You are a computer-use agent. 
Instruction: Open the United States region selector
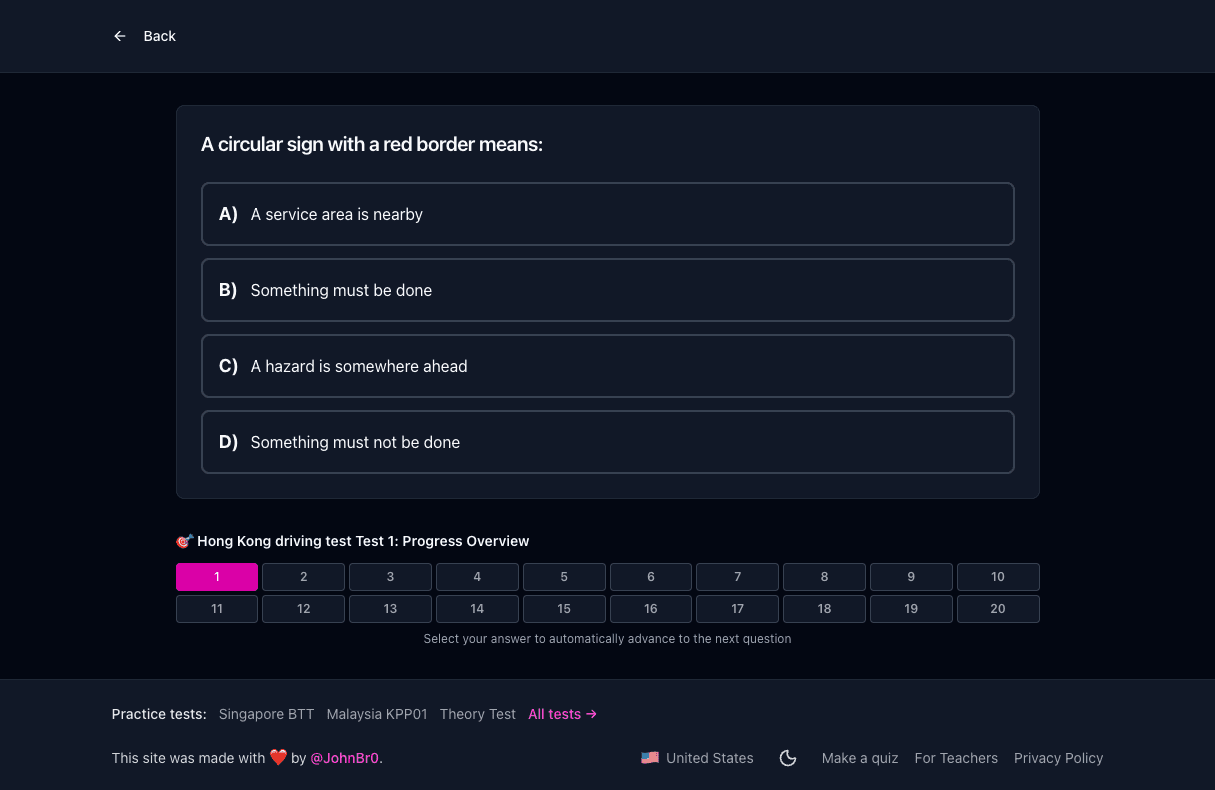pos(698,758)
